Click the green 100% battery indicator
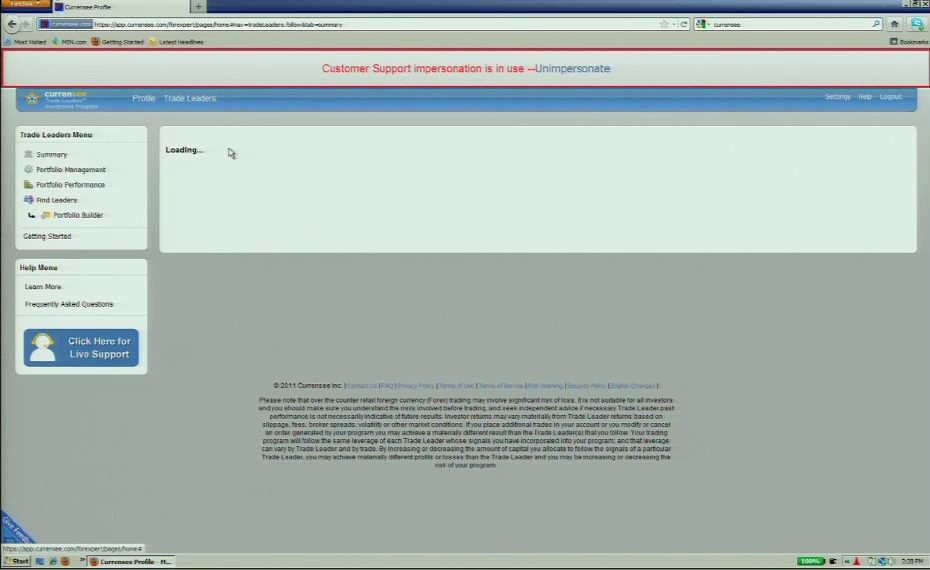Viewport: 930px width, 570px height. [811, 561]
